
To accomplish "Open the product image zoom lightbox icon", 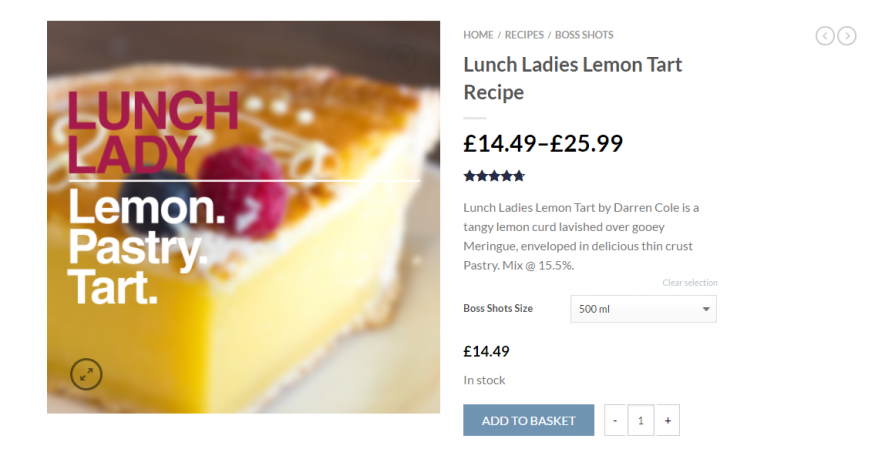I will 86,375.
